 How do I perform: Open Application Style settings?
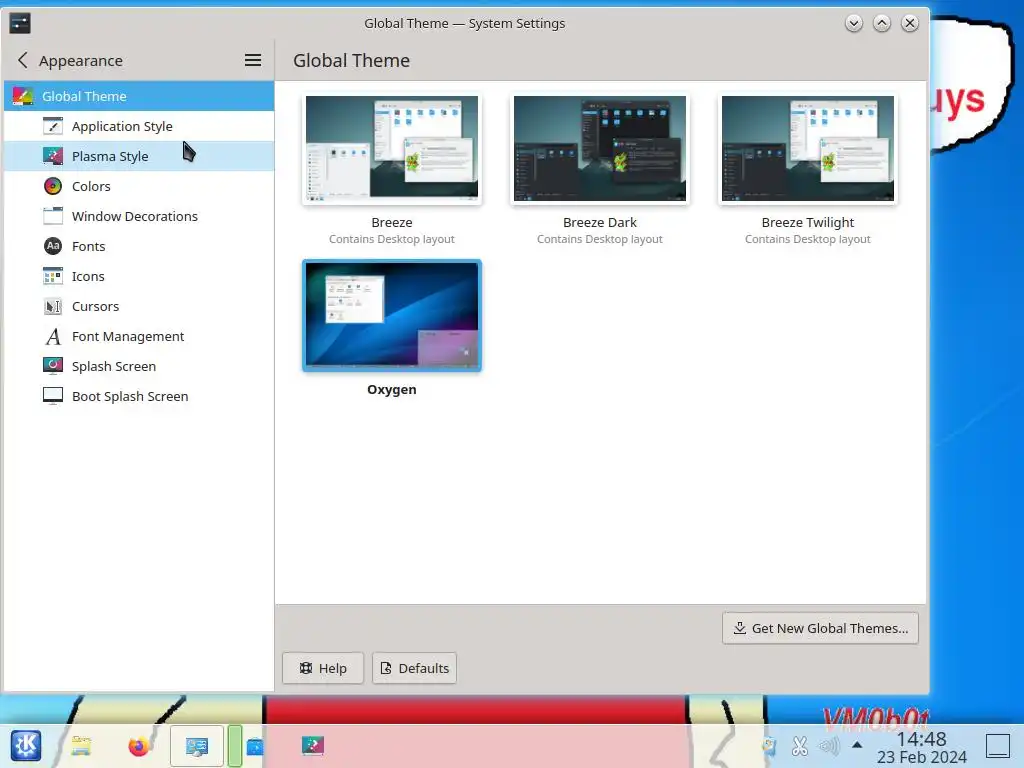139,126
